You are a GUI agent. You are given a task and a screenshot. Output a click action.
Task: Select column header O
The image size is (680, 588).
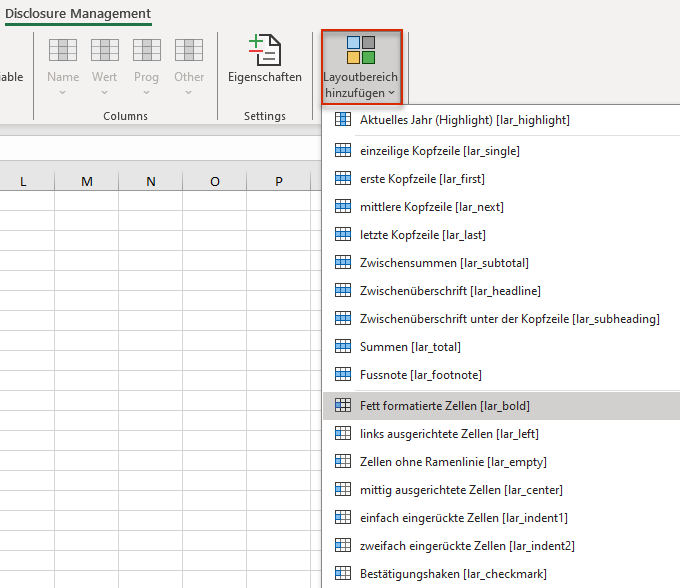(215, 181)
